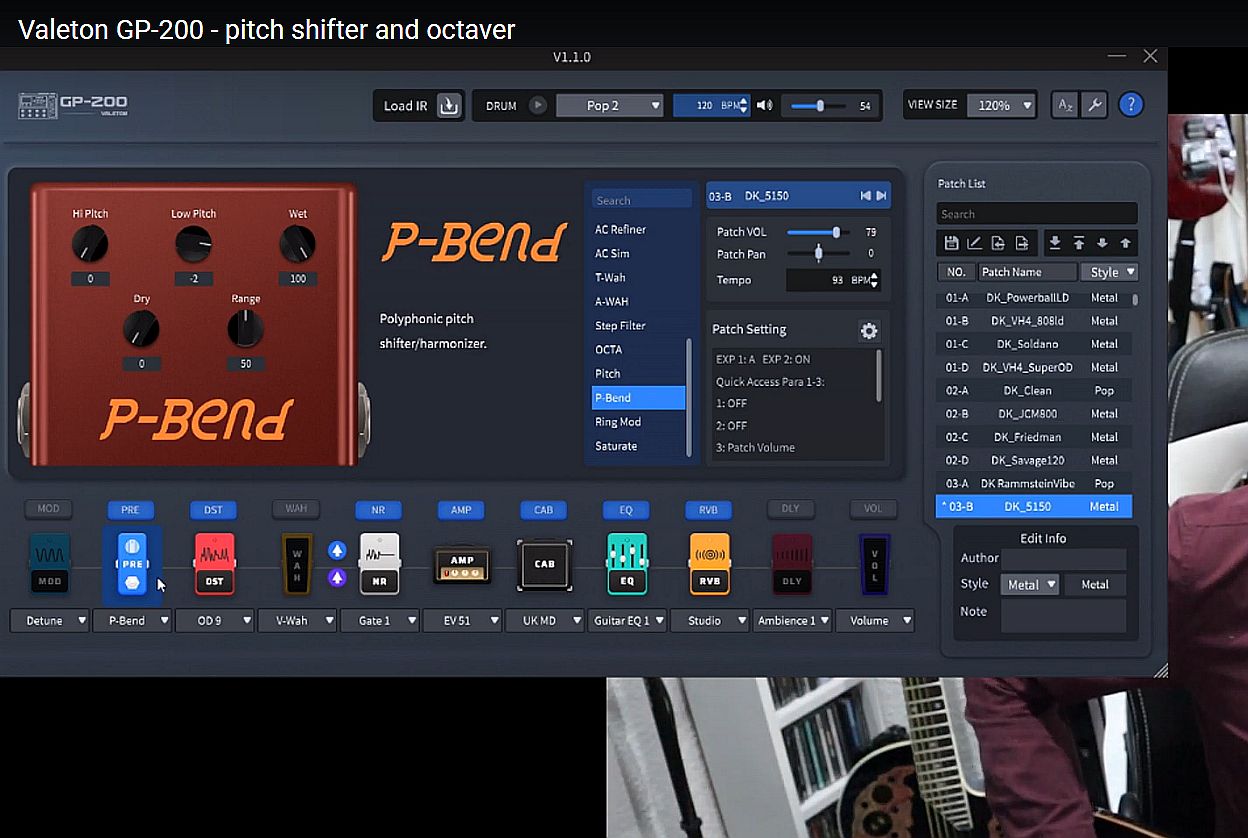Adjust the drum volume slider
Image resolution: width=1248 pixels, height=838 pixels.
pos(816,105)
